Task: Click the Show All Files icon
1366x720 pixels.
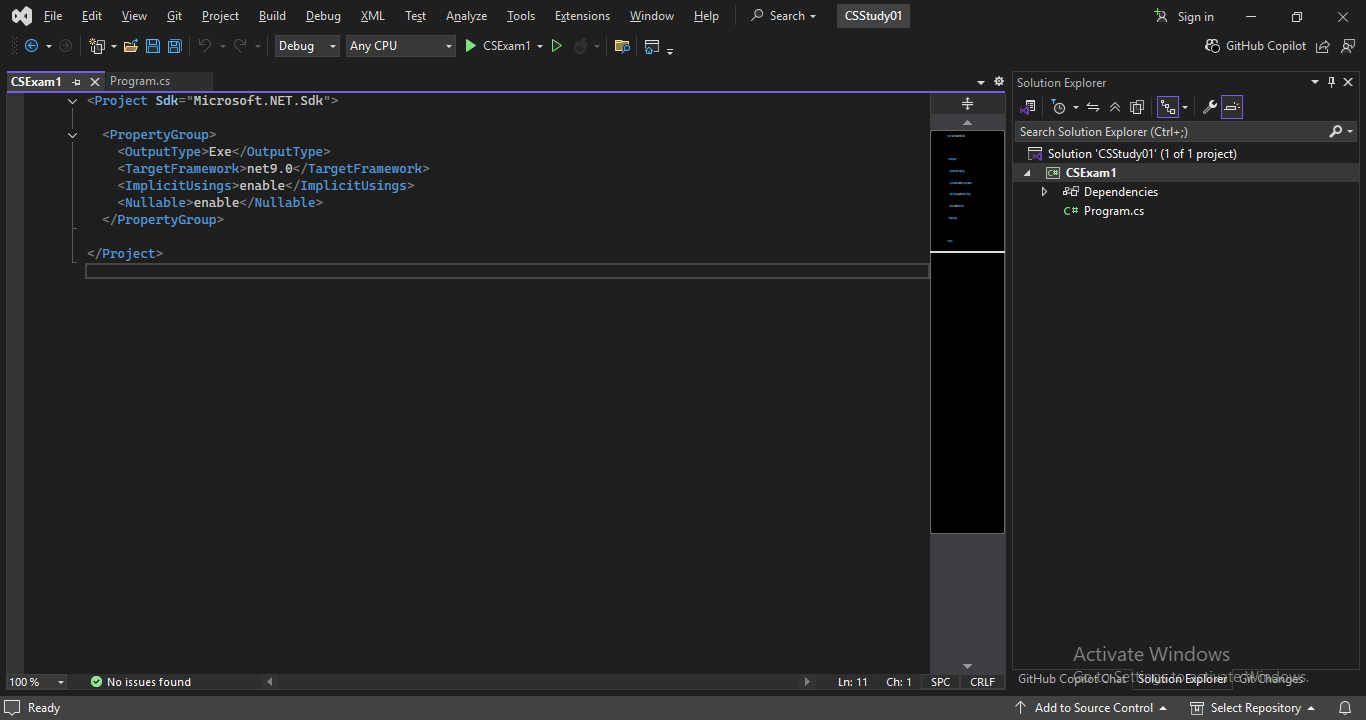Action: pyautogui.click(x=1137, y=107)
